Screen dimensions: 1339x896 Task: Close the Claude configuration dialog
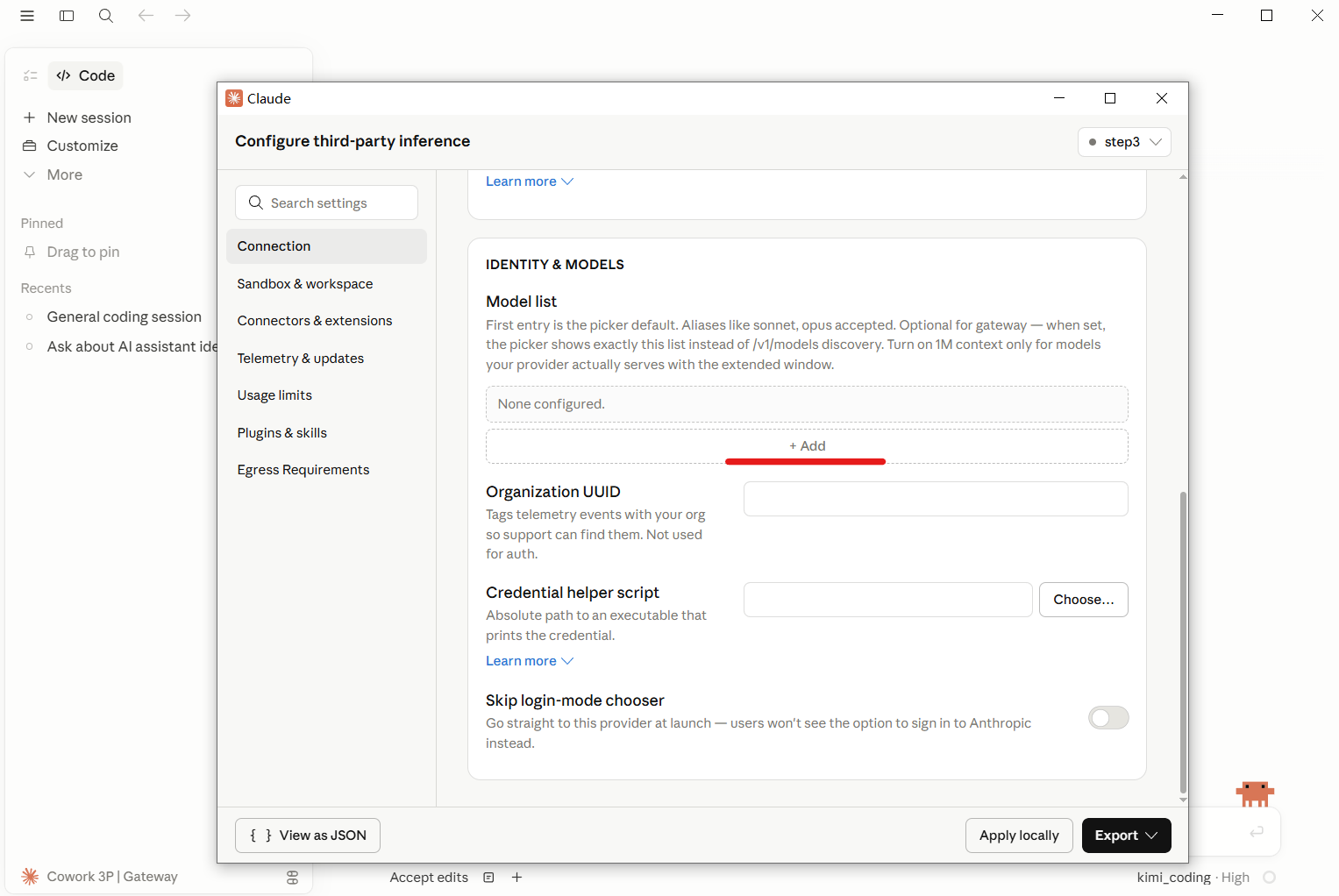click(1162, 98)
